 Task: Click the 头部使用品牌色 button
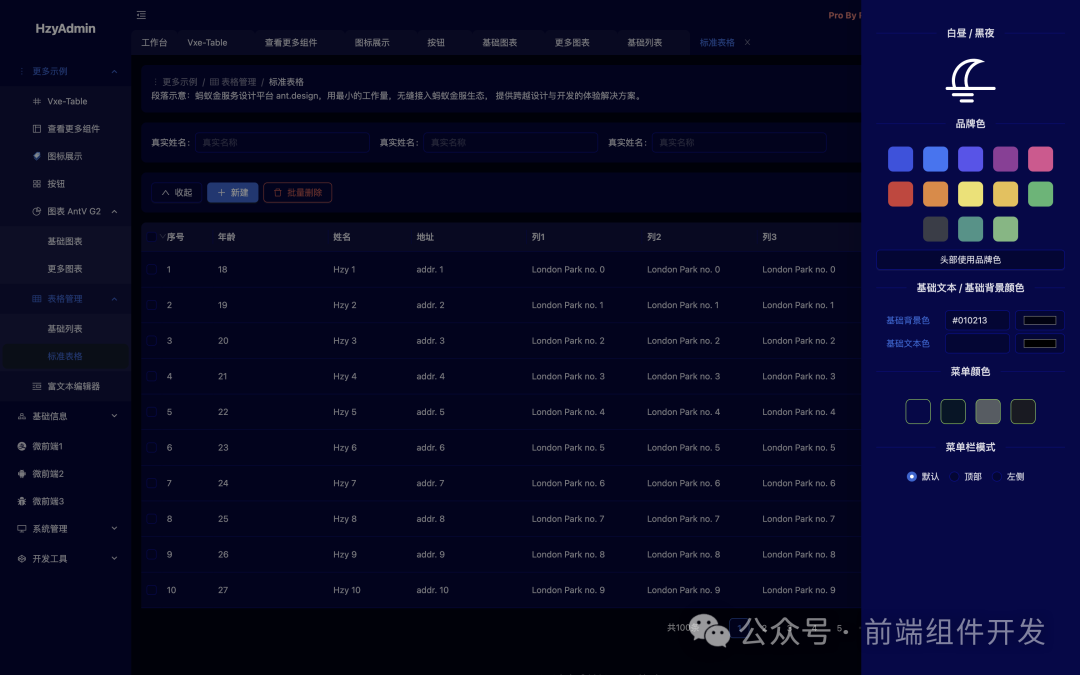pyautogui.click(x=970, y=260)
